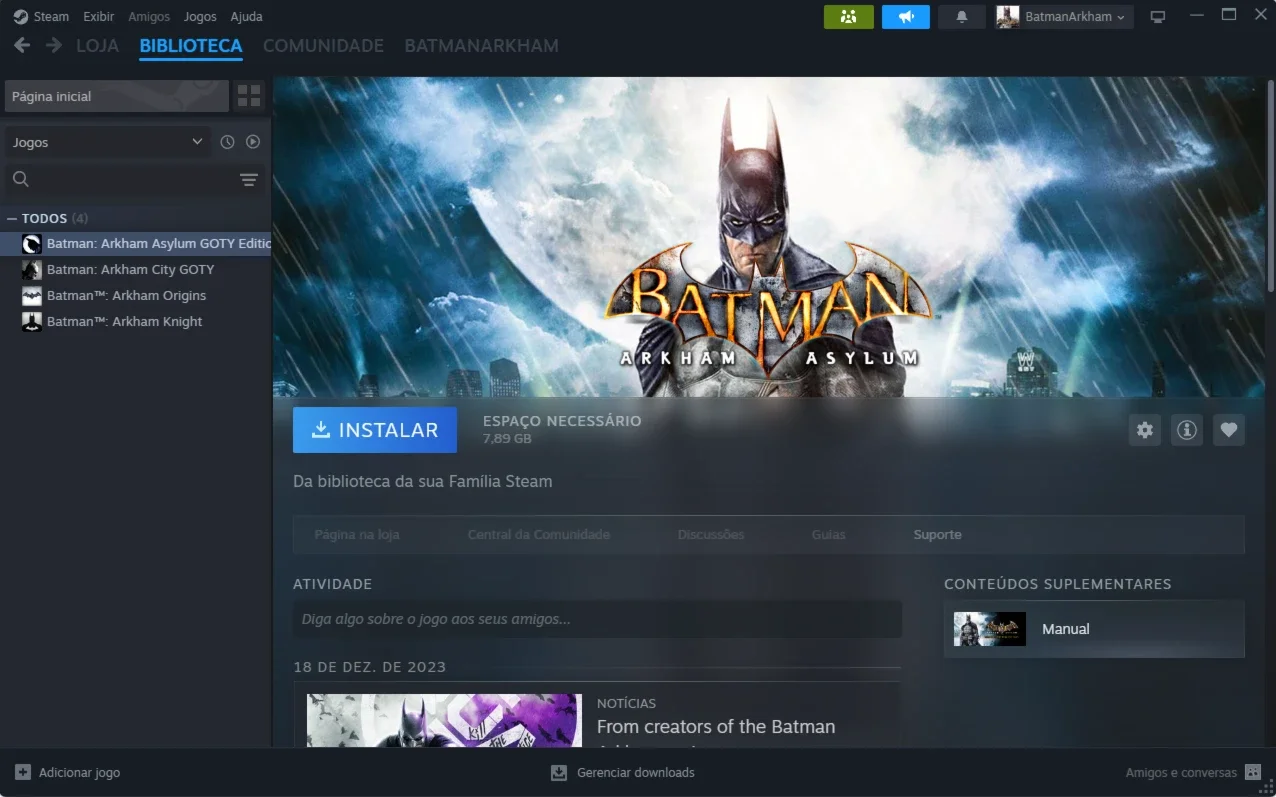Click the friends chat icon
Screen dimensions: 1276x797
tap(1253, 772)
